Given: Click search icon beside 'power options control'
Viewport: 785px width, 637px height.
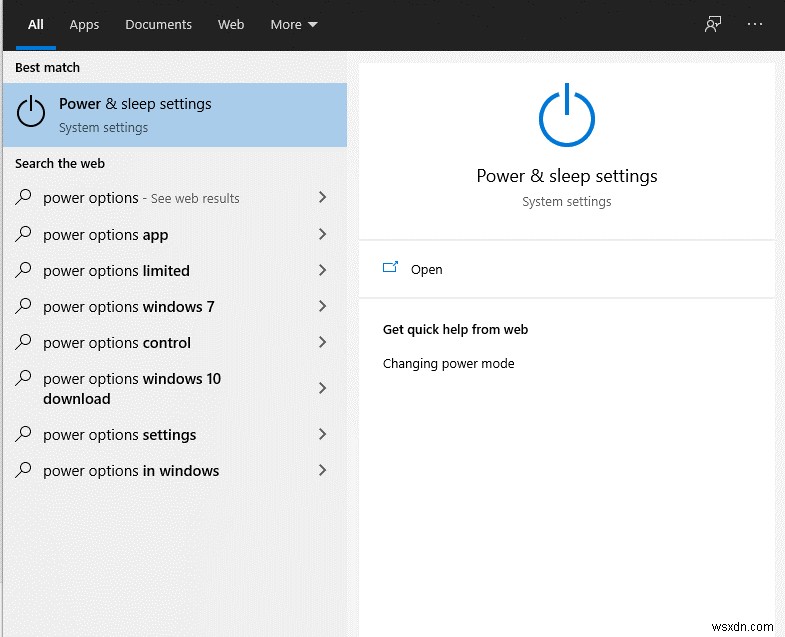Looking at the screenshot, I should pyautogui.click(x=23, y=342).
